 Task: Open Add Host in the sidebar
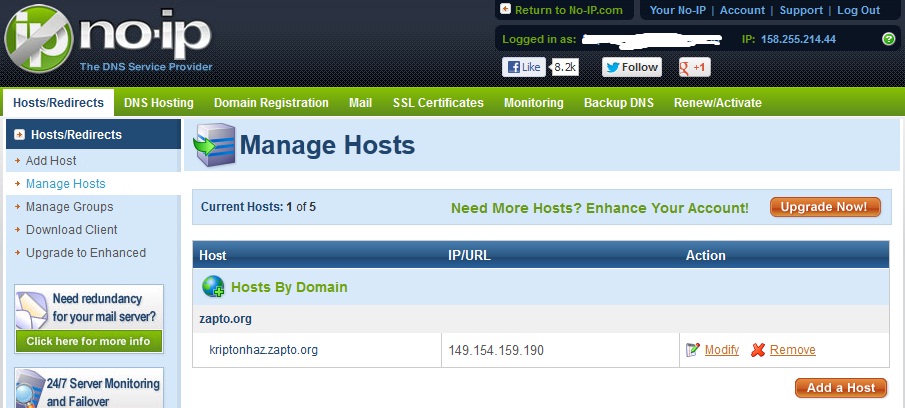pyautogui.click(x=51, y=161)
